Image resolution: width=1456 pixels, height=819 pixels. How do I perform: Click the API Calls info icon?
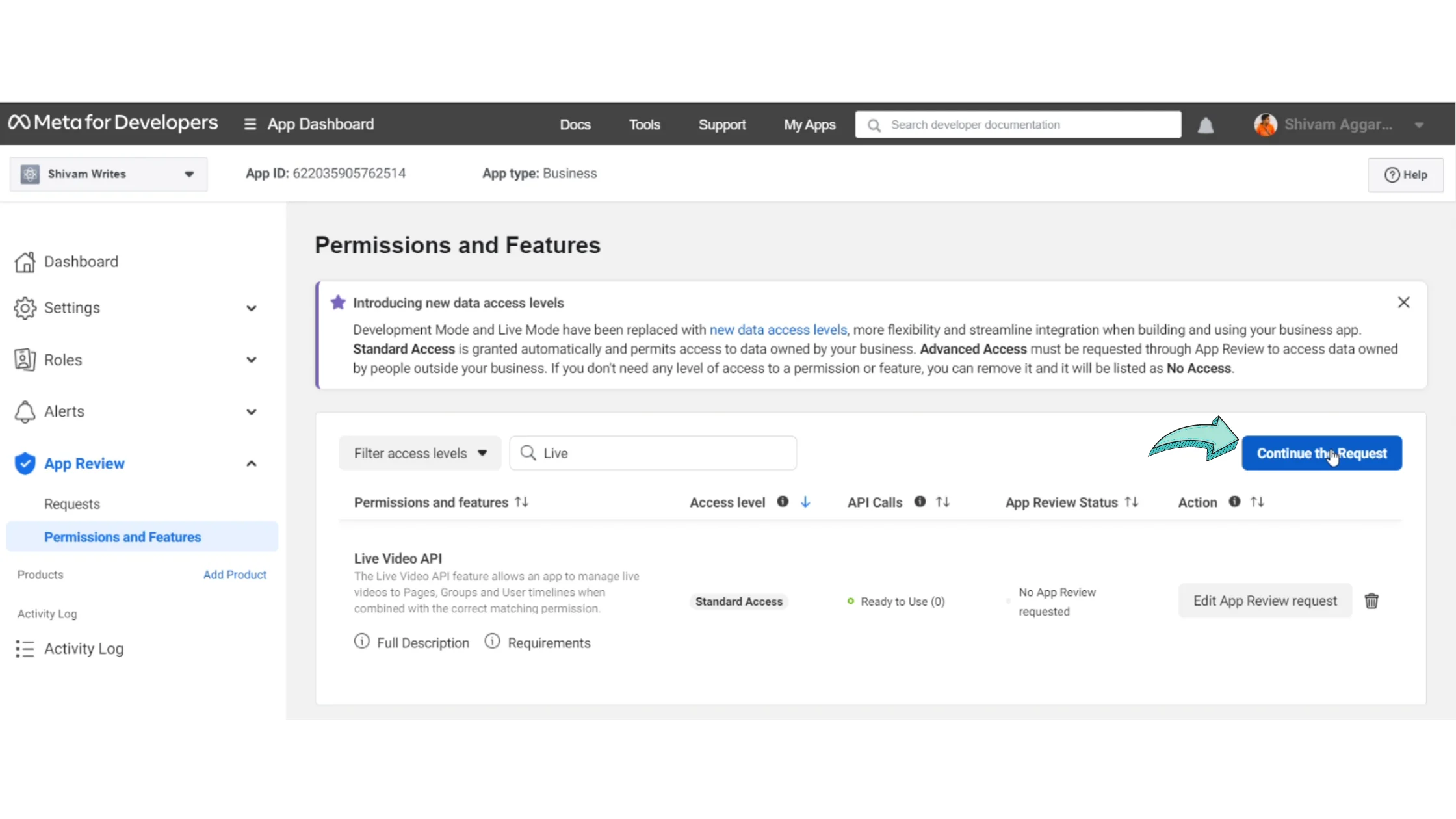920,502
